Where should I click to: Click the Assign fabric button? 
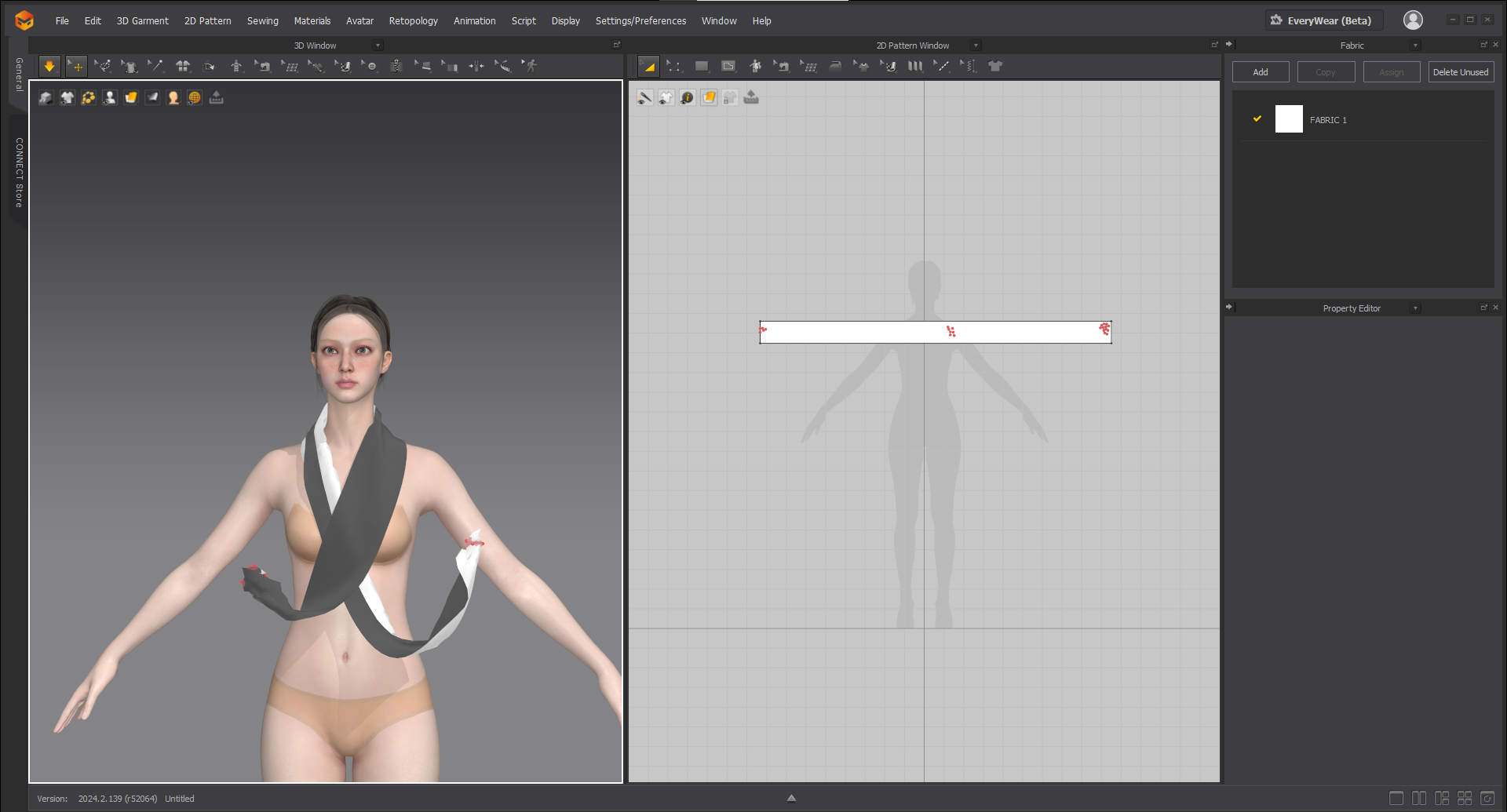coord(1392,72)
